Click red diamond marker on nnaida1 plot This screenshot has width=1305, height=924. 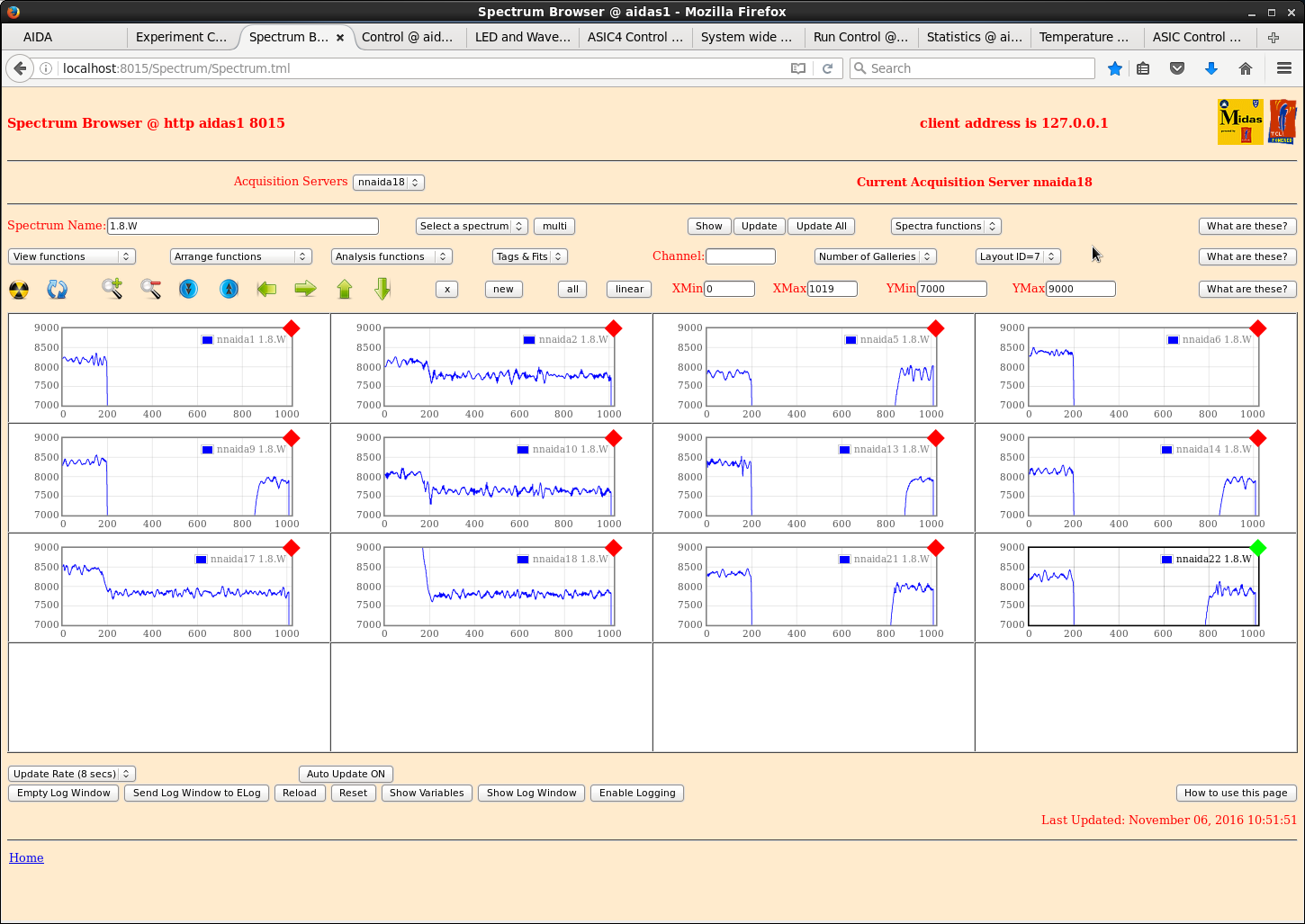tap(292, 328)
